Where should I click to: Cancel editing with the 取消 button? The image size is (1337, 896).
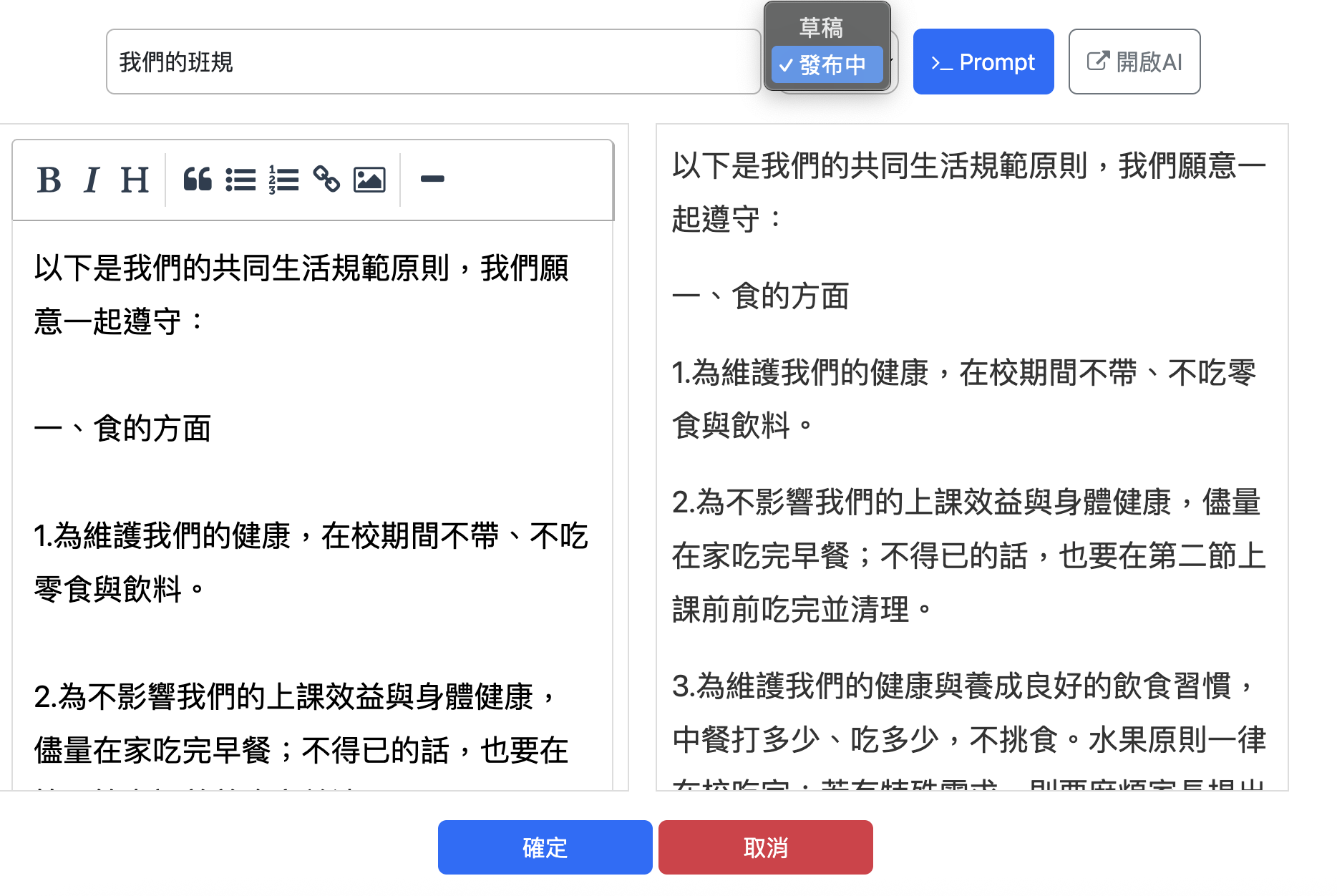coord(765,847)
